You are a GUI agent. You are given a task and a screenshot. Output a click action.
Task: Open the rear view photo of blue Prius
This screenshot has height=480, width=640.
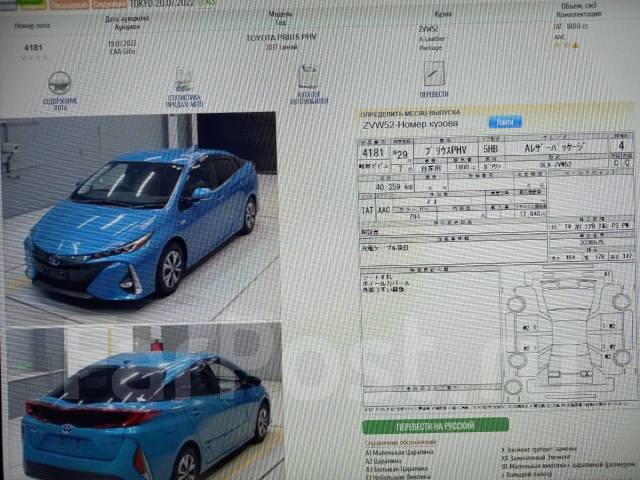pos(143,402)
